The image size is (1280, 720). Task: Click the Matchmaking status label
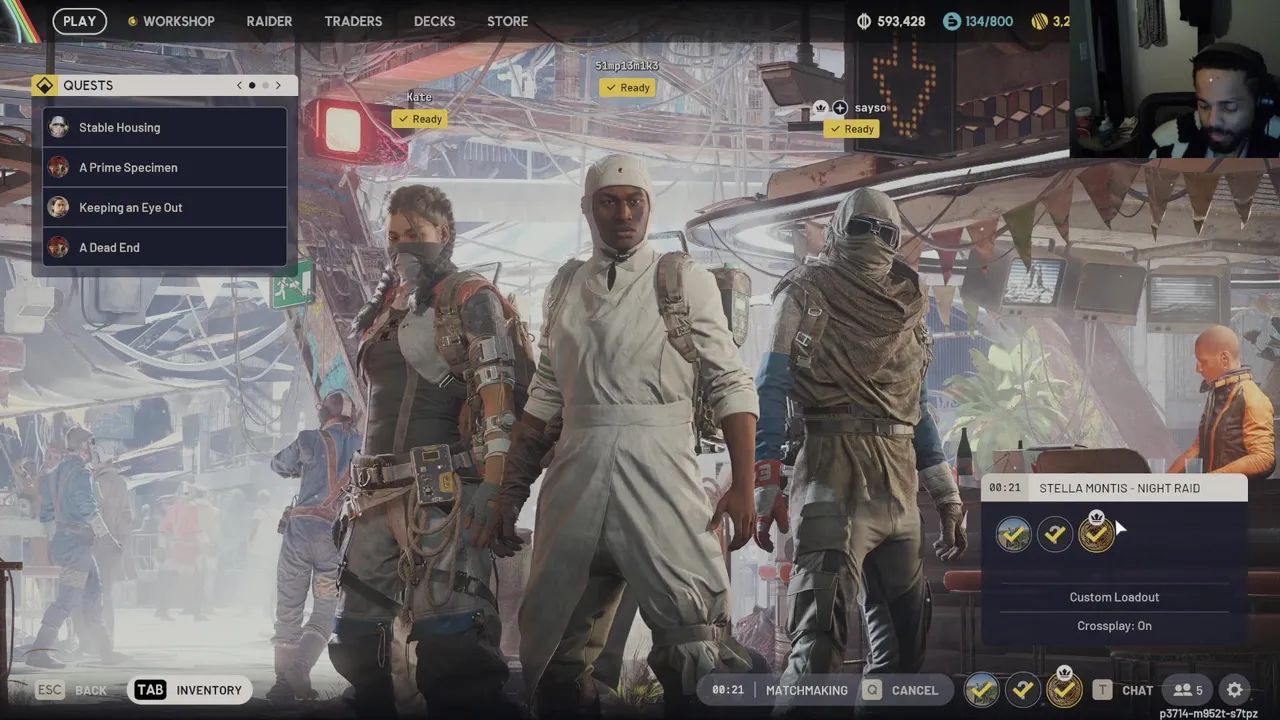806,690
